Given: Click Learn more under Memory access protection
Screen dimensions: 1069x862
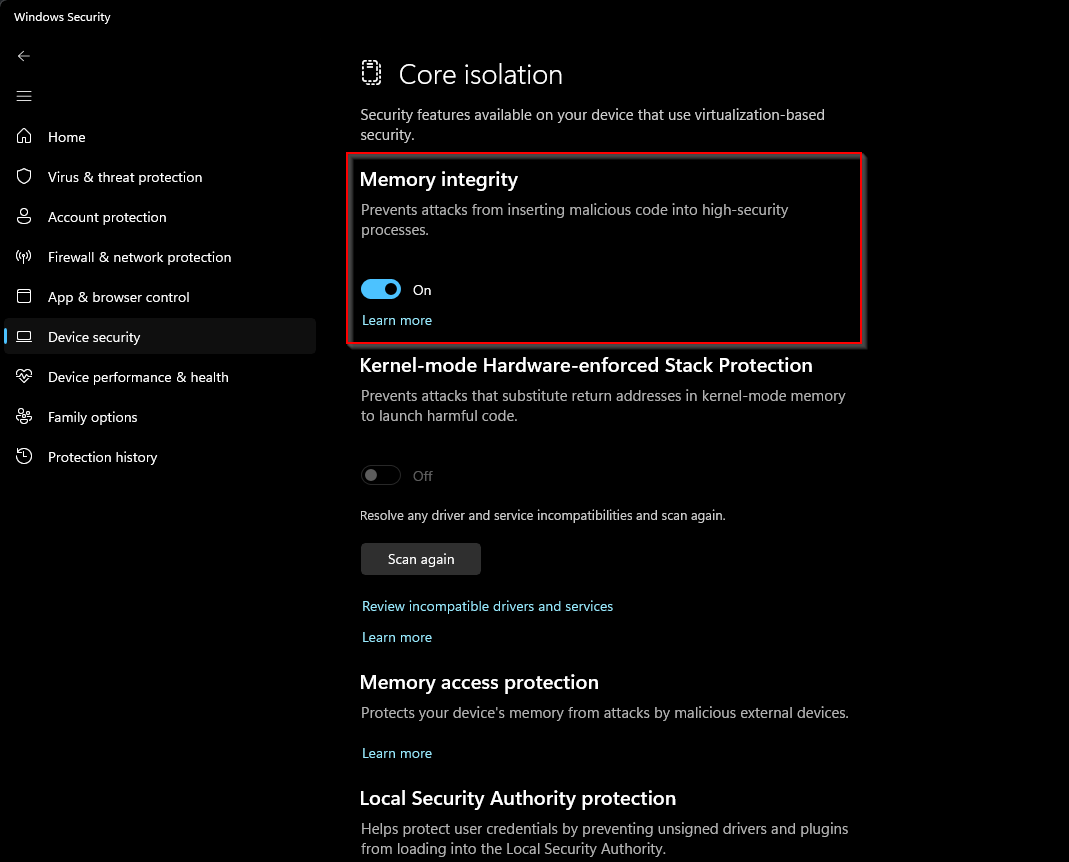Looking at the screenshot, I should [397, 753].
